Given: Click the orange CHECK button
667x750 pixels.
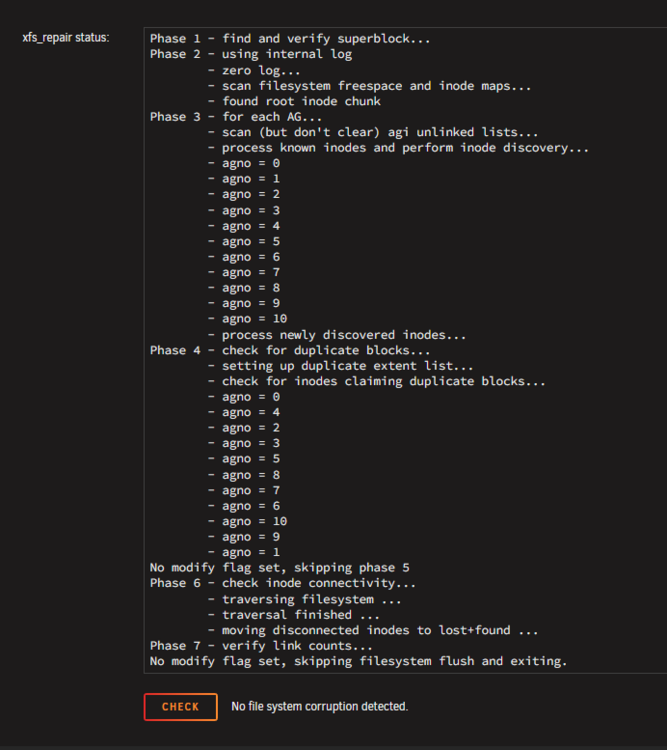Looking at the screenshot, I should click(x=180, y=706).
